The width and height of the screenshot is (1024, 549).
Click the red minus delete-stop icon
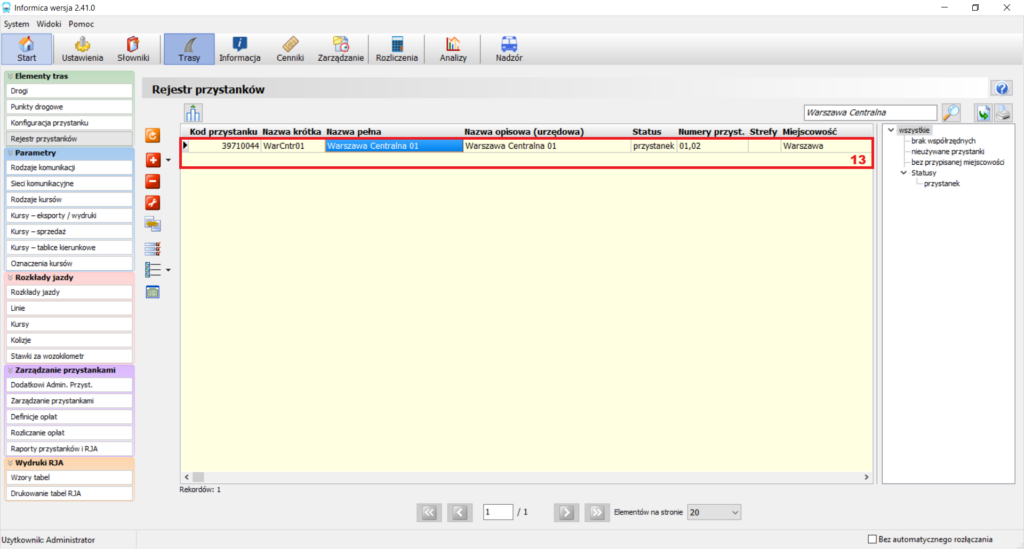pos(153,181)
